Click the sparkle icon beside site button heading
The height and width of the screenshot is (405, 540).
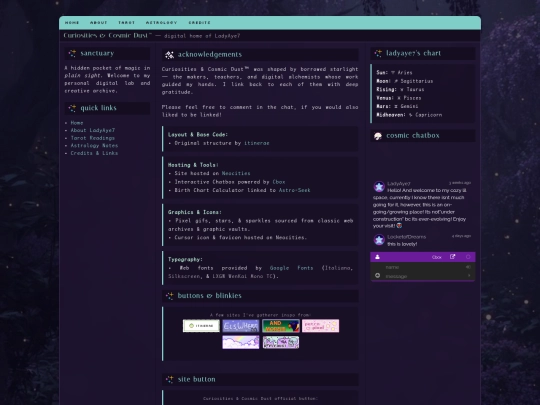[x=169, y=380]
